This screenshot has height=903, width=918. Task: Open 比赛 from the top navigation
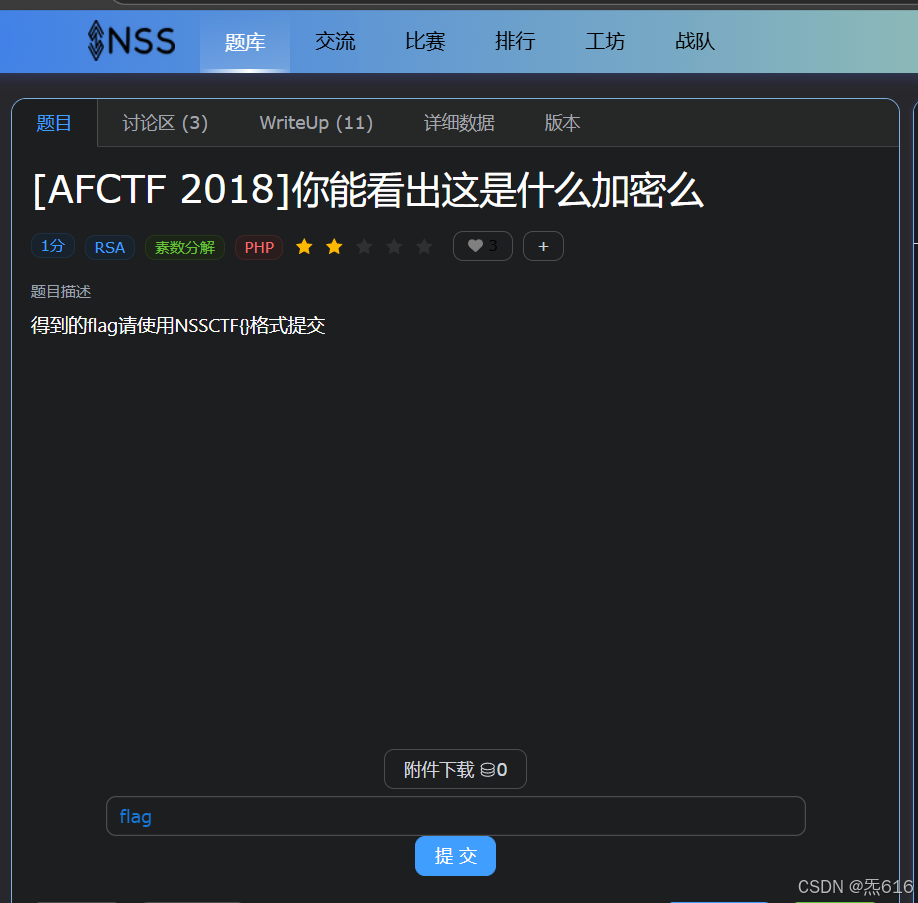pos(425,41)
